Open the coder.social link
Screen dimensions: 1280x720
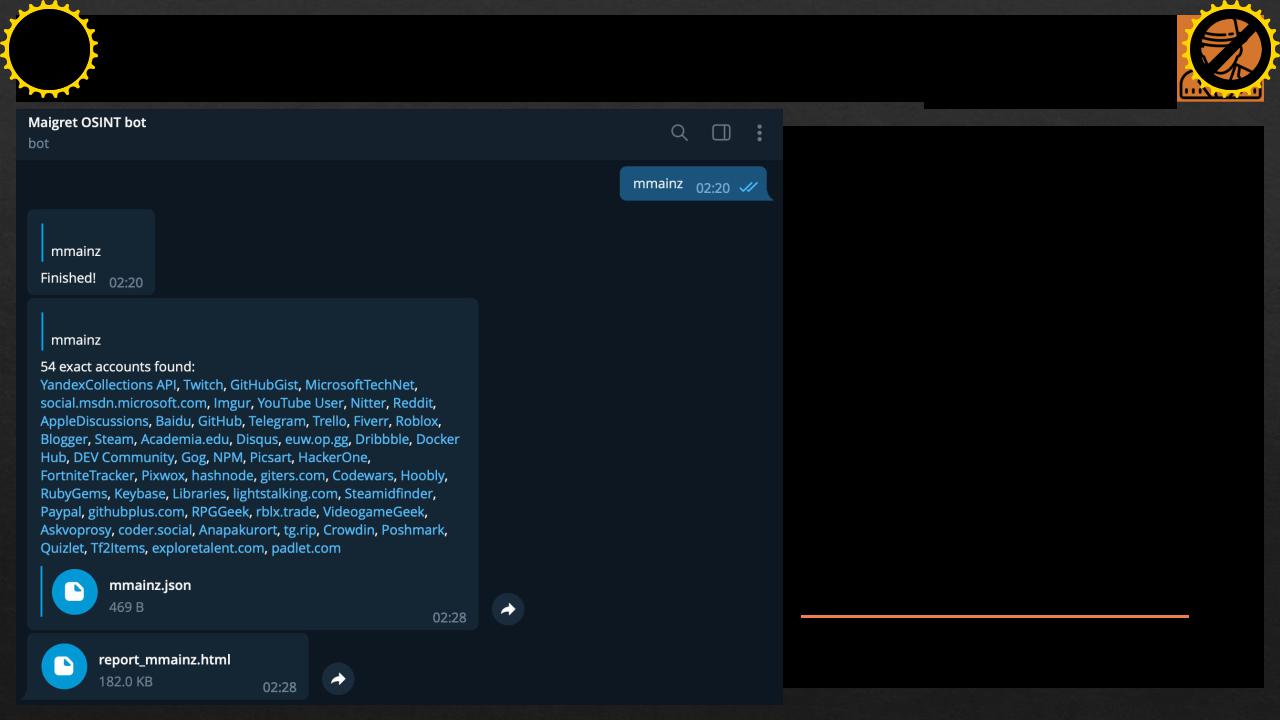pyautogui.click(x=155, y=529)
